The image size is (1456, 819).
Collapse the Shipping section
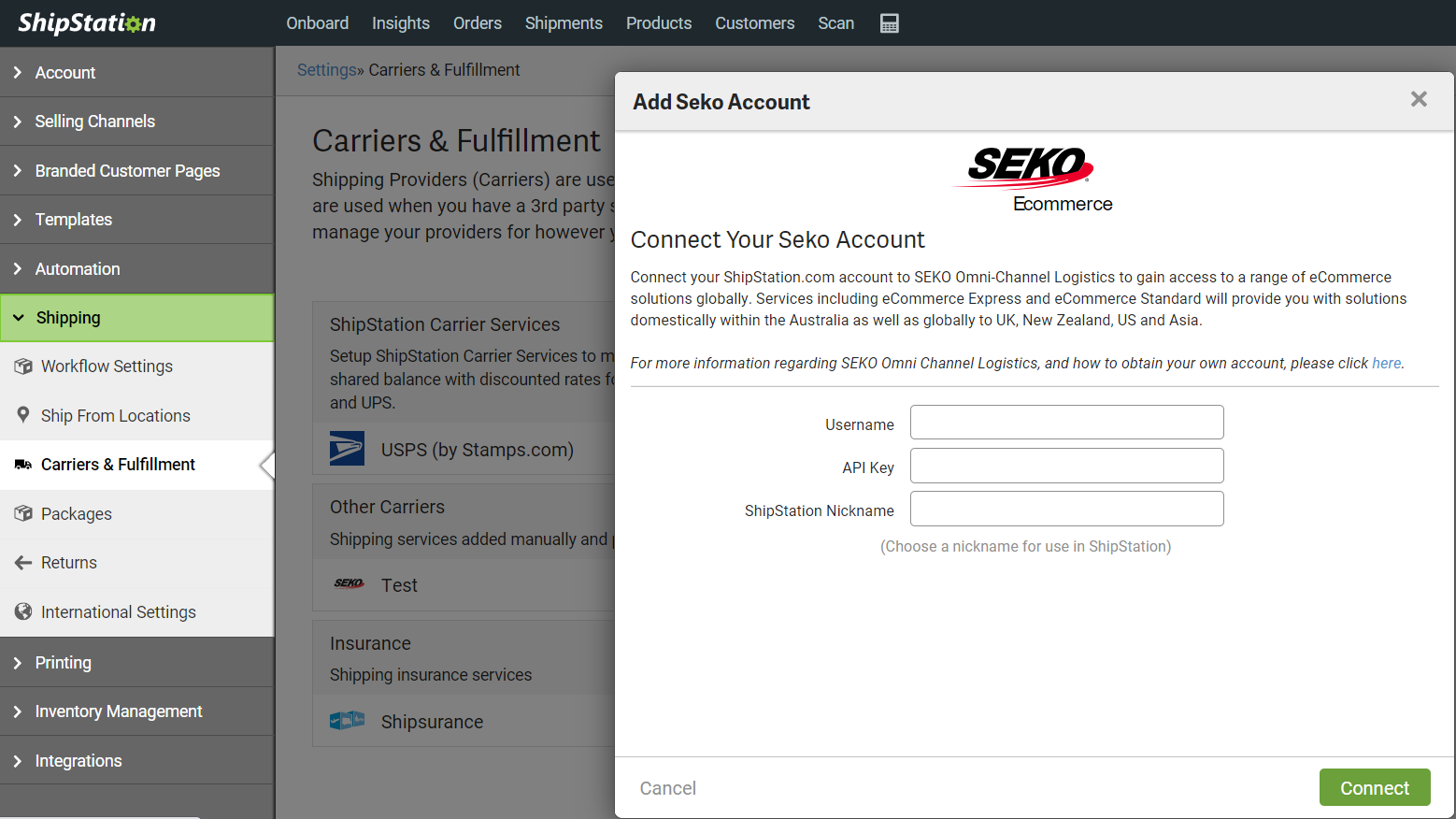point(137,318)
